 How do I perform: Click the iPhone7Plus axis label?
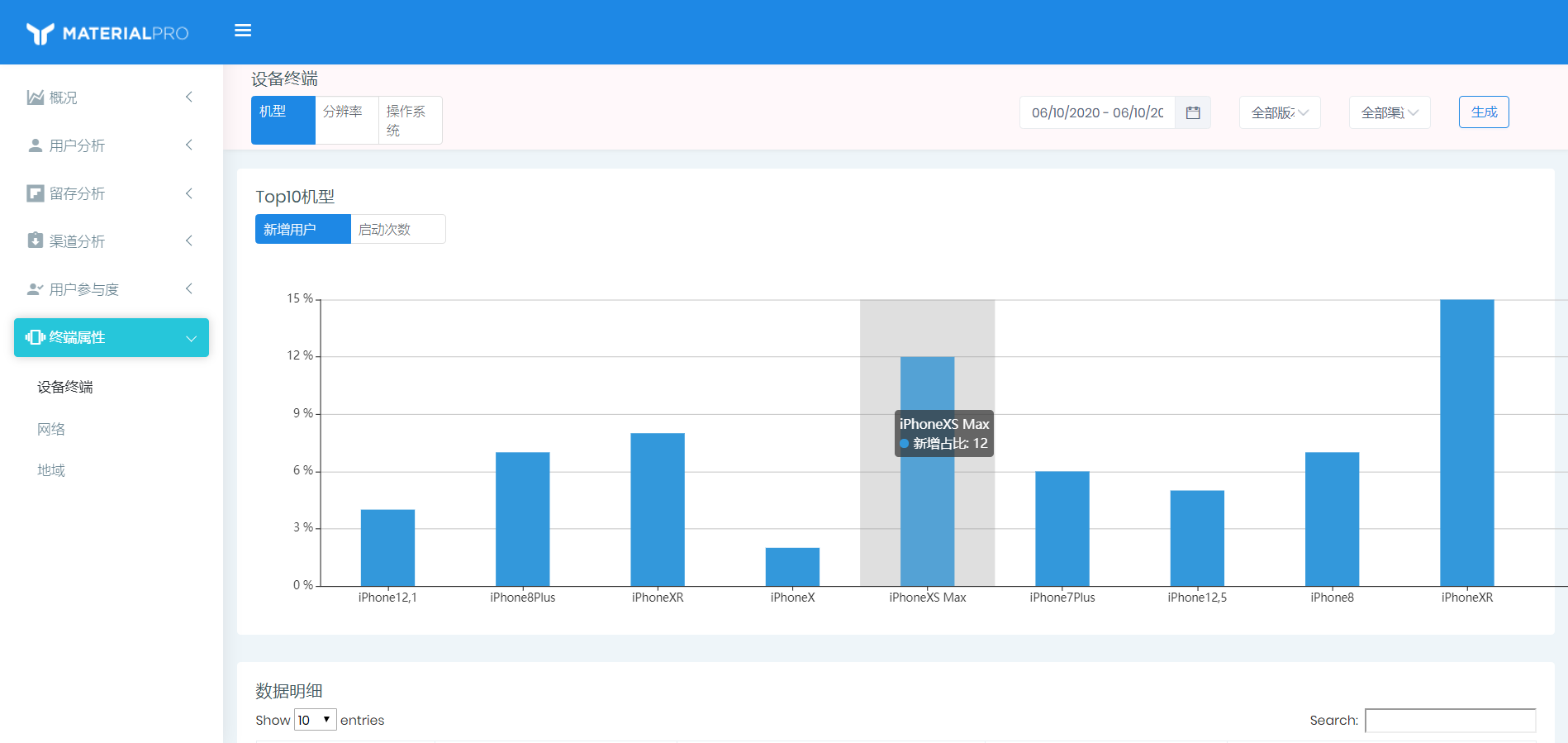1062,598
